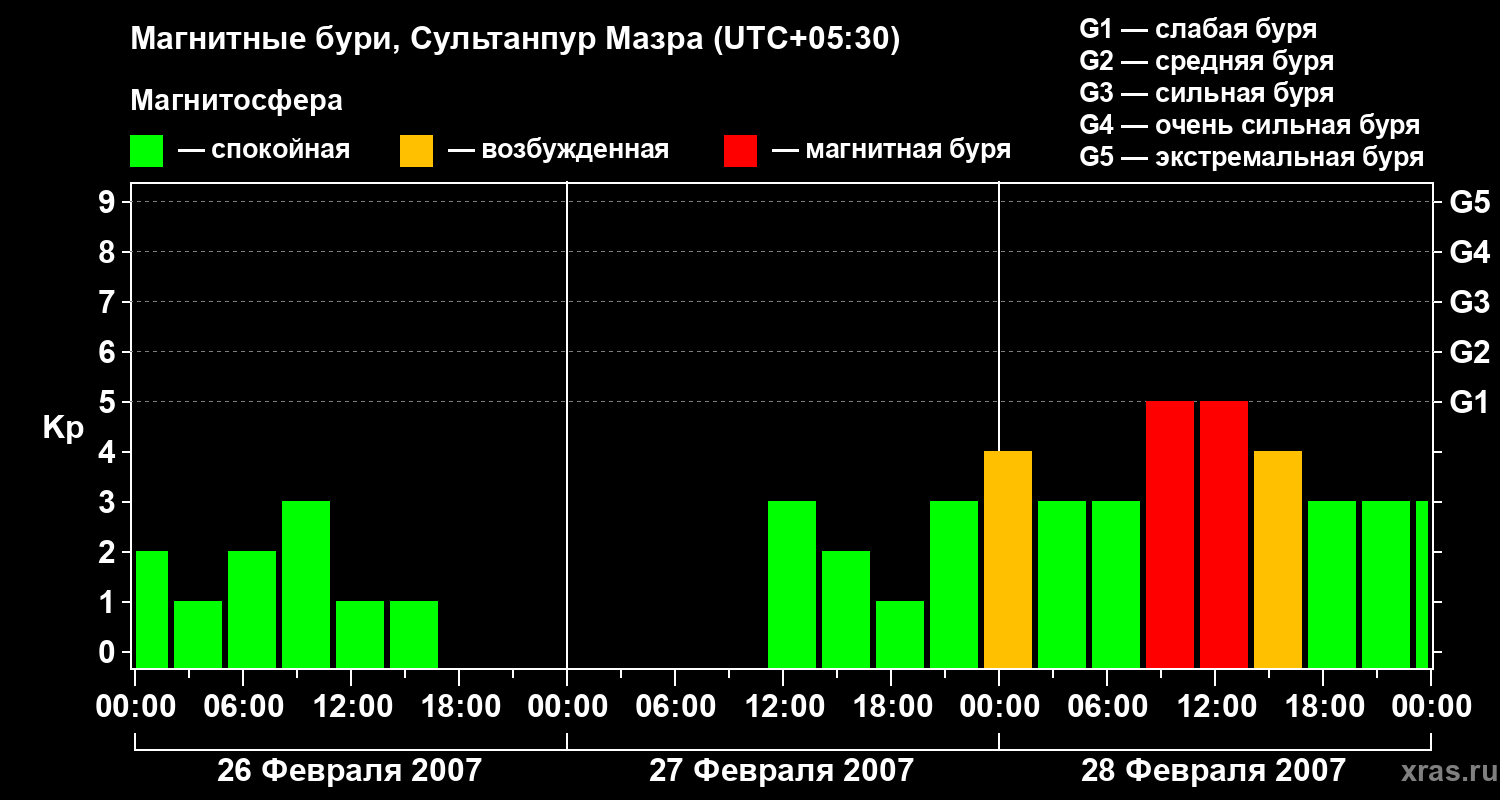Click the '26 Февраля 2007' date label

349,771
